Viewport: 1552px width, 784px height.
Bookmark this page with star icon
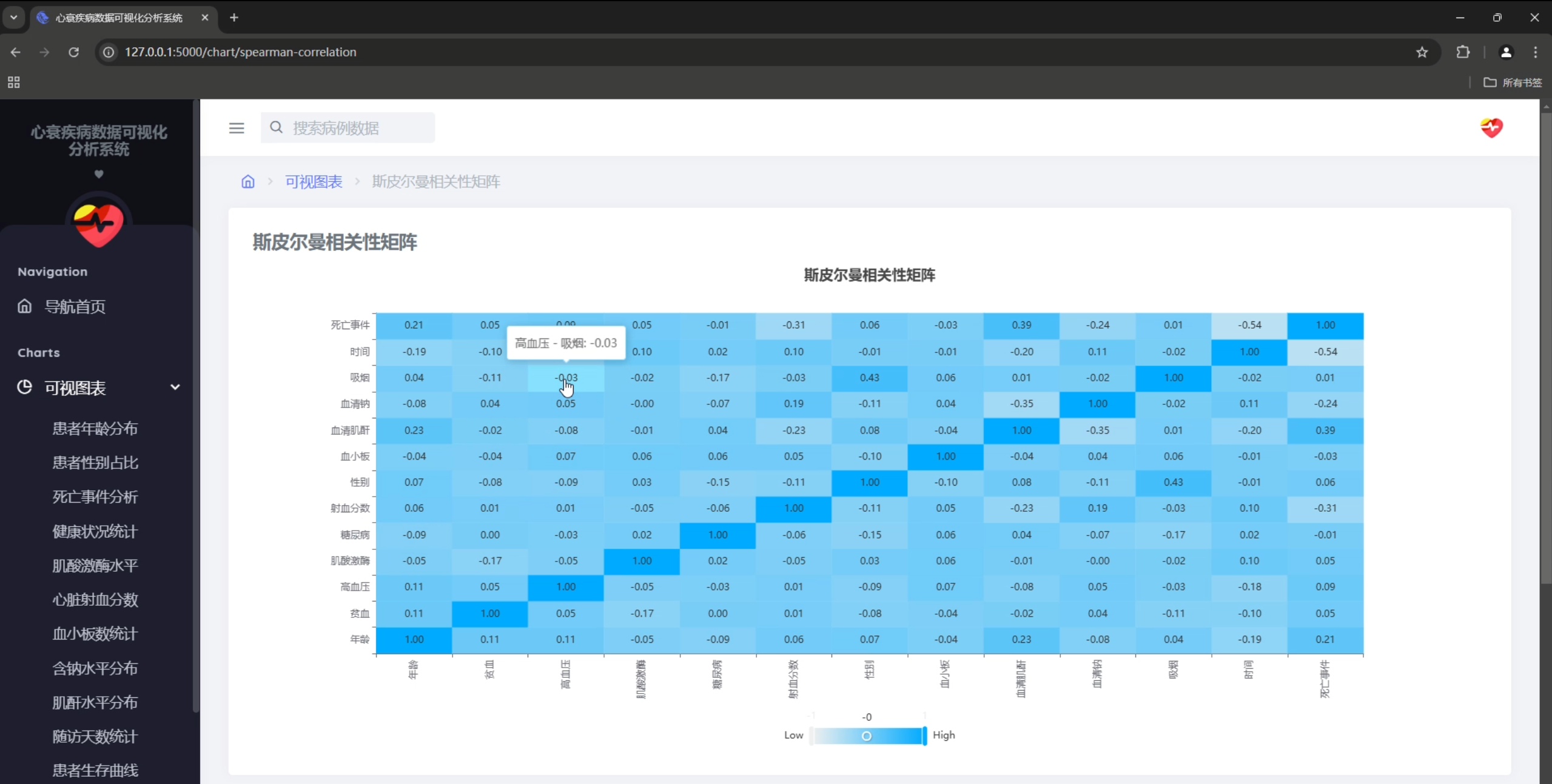pos(1422,52)
